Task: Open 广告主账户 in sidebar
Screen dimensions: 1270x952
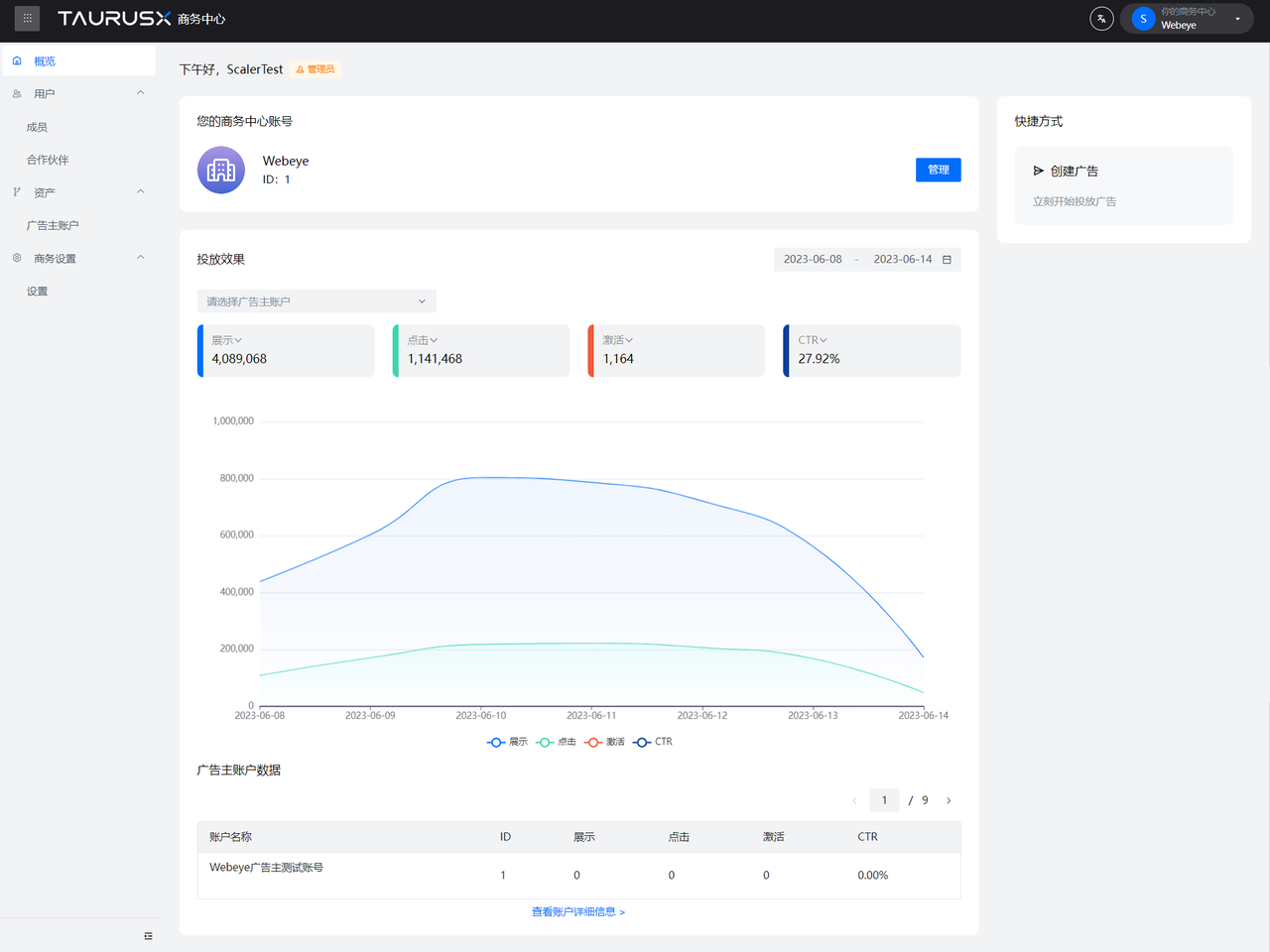Action: pos(53,225)
